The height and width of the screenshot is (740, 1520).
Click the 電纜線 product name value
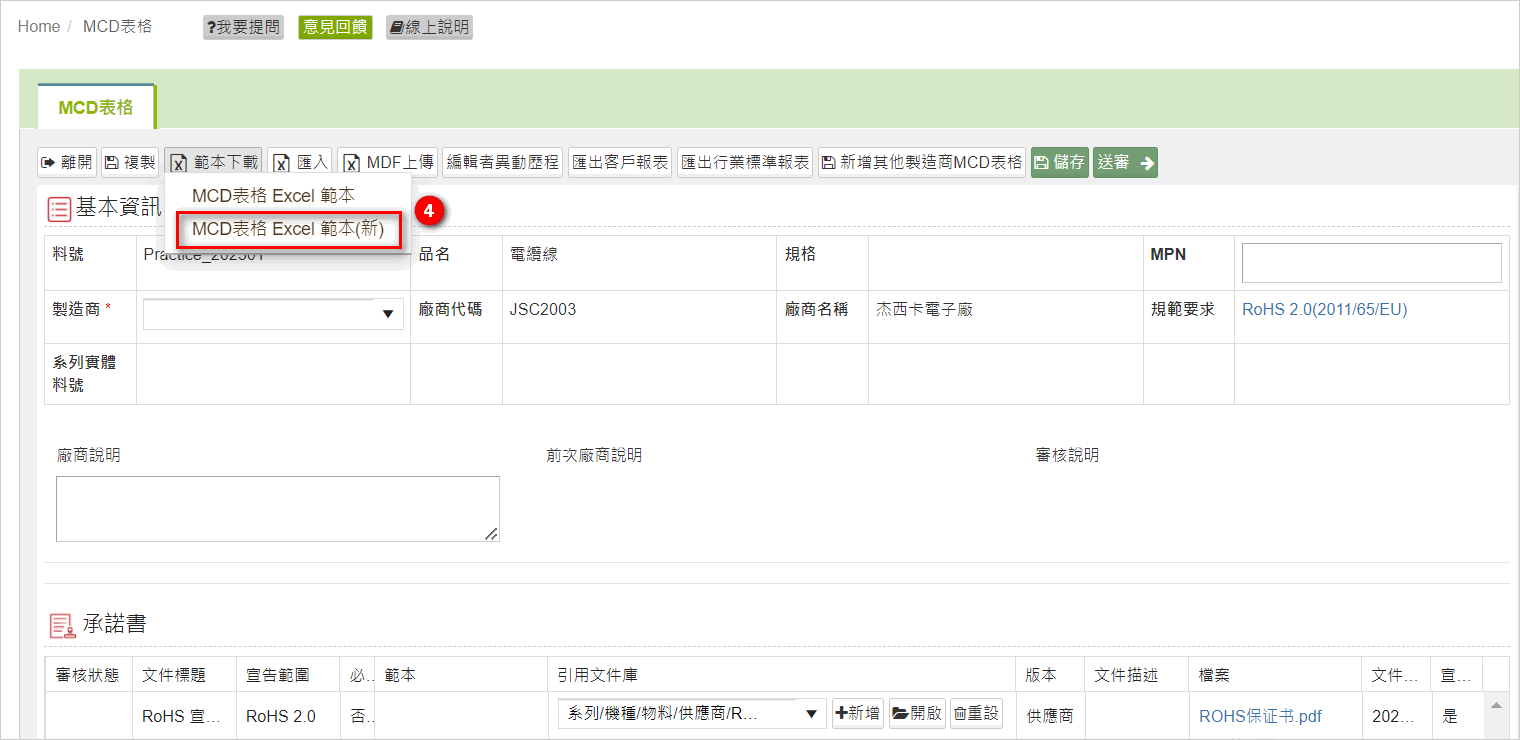point(534,254)
